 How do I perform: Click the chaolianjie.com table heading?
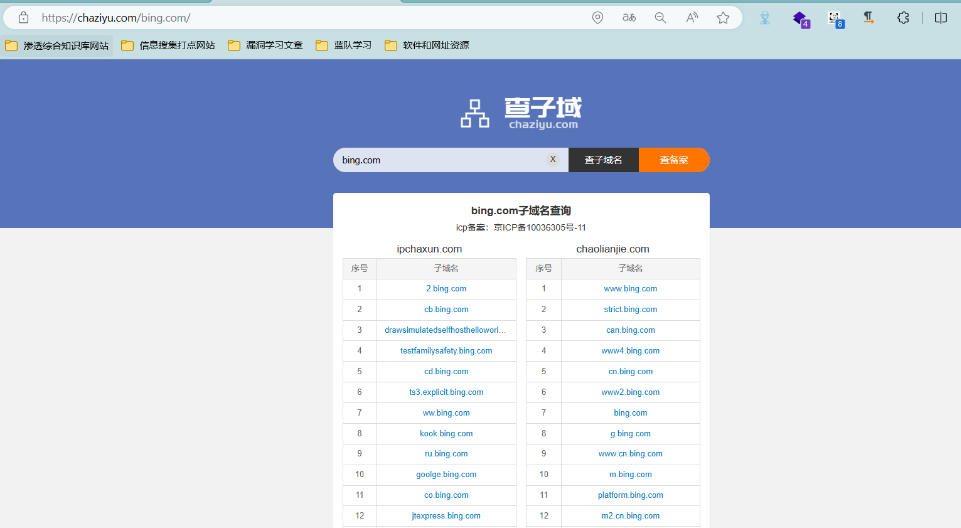click(x=612, y=249)
